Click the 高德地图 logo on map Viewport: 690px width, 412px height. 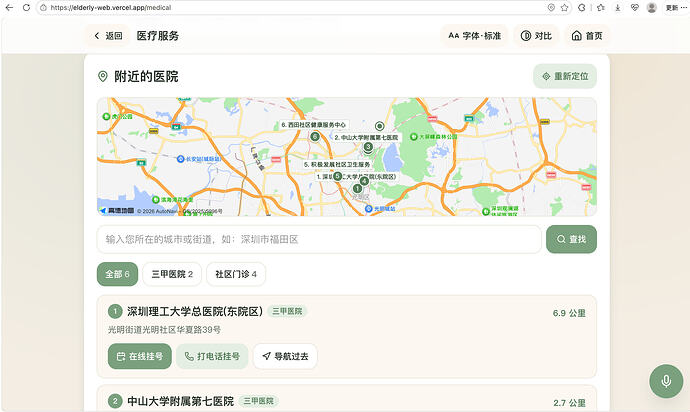(x=117, y=211)
